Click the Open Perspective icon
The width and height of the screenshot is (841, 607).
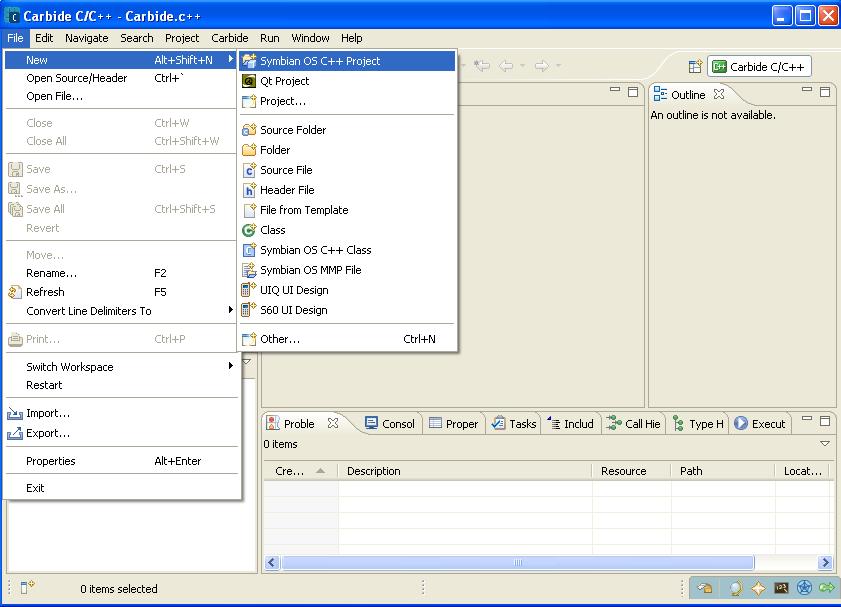pos(695,66)
